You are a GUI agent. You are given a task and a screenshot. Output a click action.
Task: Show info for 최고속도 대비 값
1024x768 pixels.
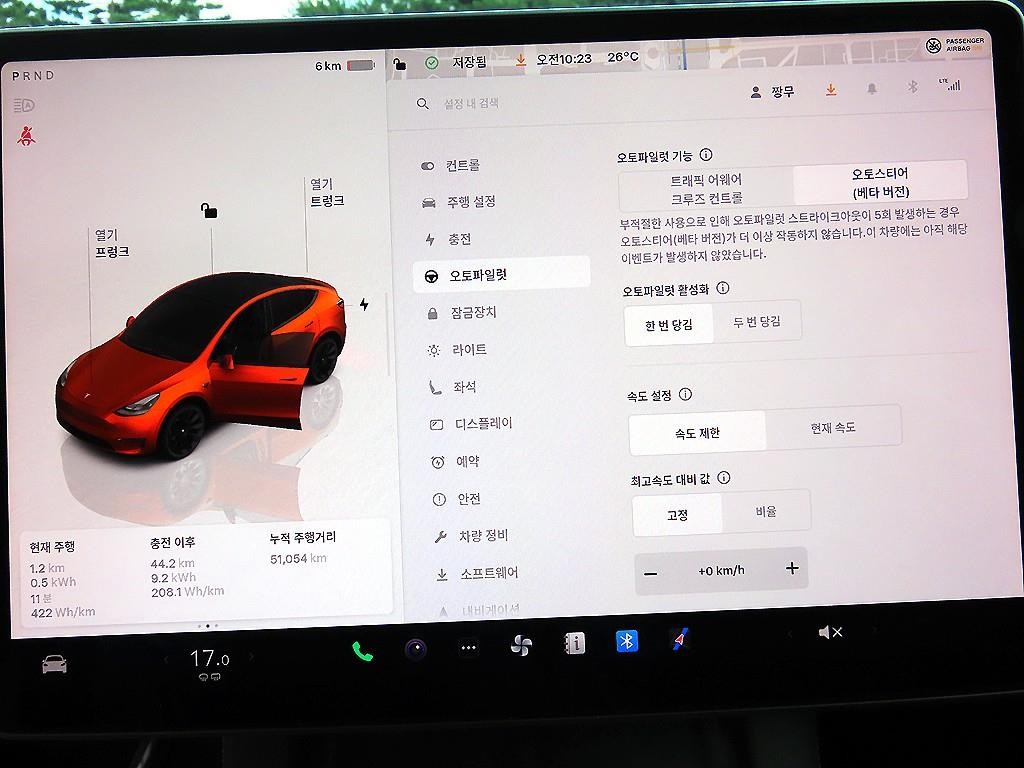pyautogui.click(x=724, y=477)
